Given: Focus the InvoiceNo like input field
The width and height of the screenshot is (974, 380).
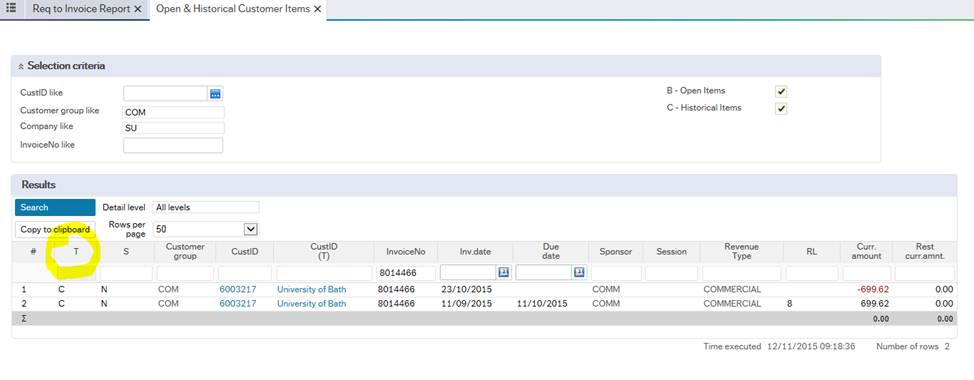Looking at the screenshot, I should point(173,145).
